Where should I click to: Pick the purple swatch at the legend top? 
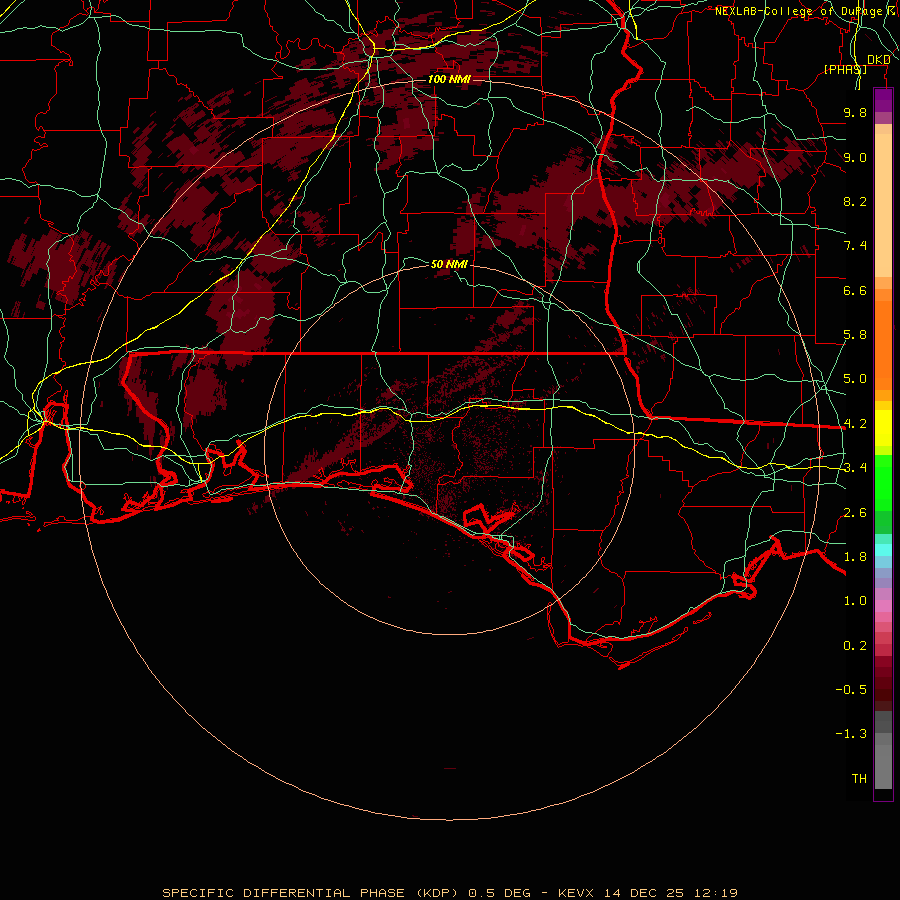[883, 100]
